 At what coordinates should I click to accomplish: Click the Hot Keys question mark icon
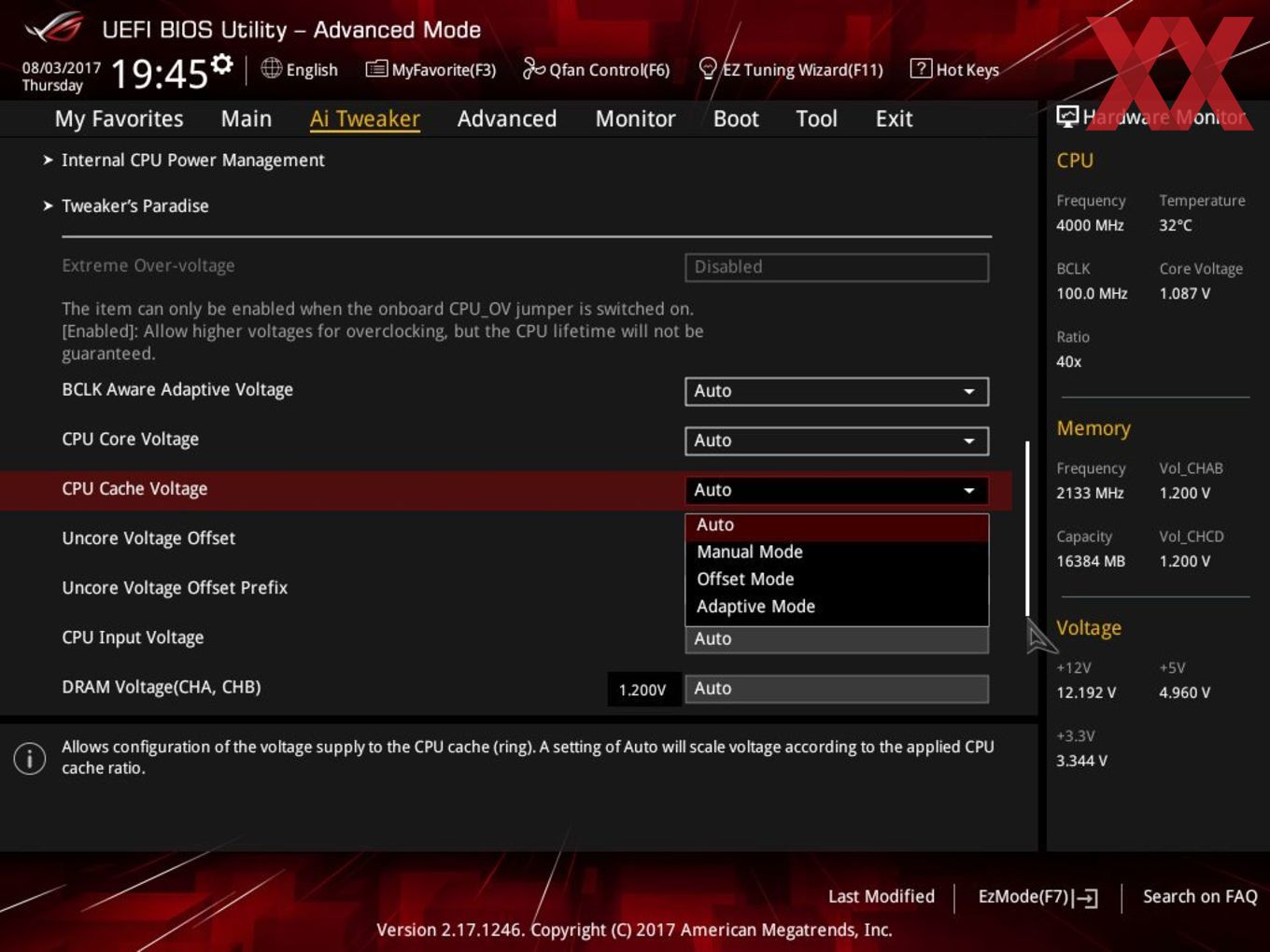tap(921, 68)
